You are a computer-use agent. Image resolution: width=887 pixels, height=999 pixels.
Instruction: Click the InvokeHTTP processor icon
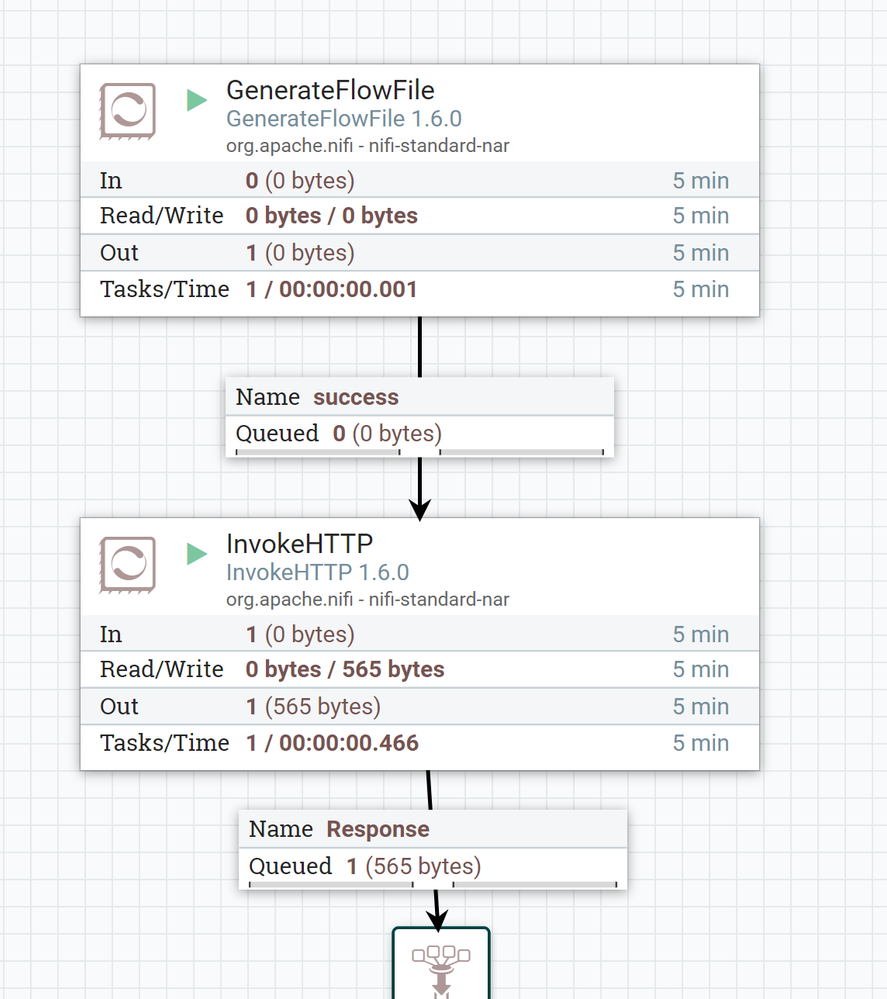tap(127, 563)
